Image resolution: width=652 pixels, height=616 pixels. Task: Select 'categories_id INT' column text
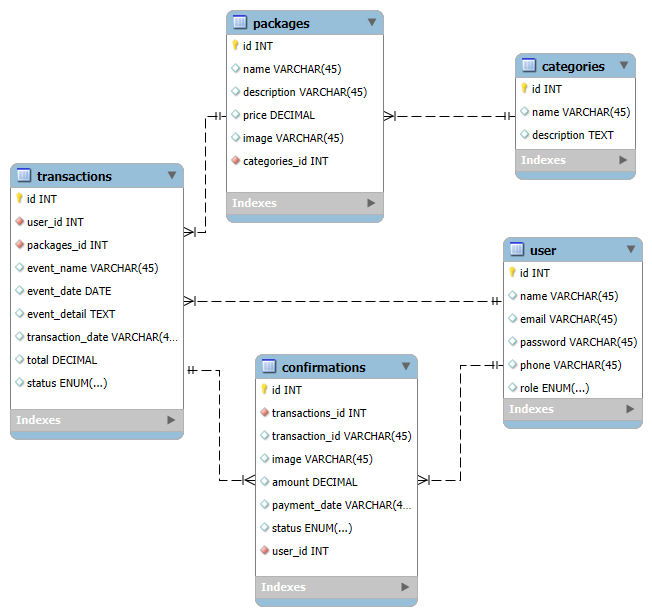pos(286,161)
